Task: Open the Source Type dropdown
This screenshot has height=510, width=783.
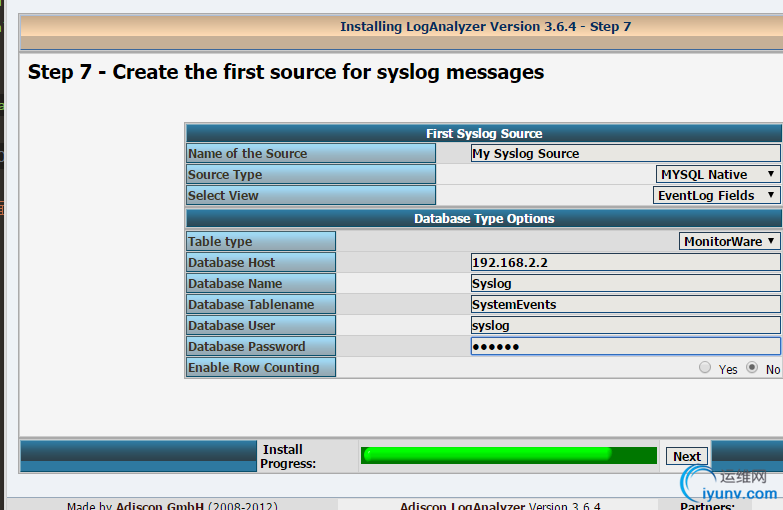Action: pos(717,174)
